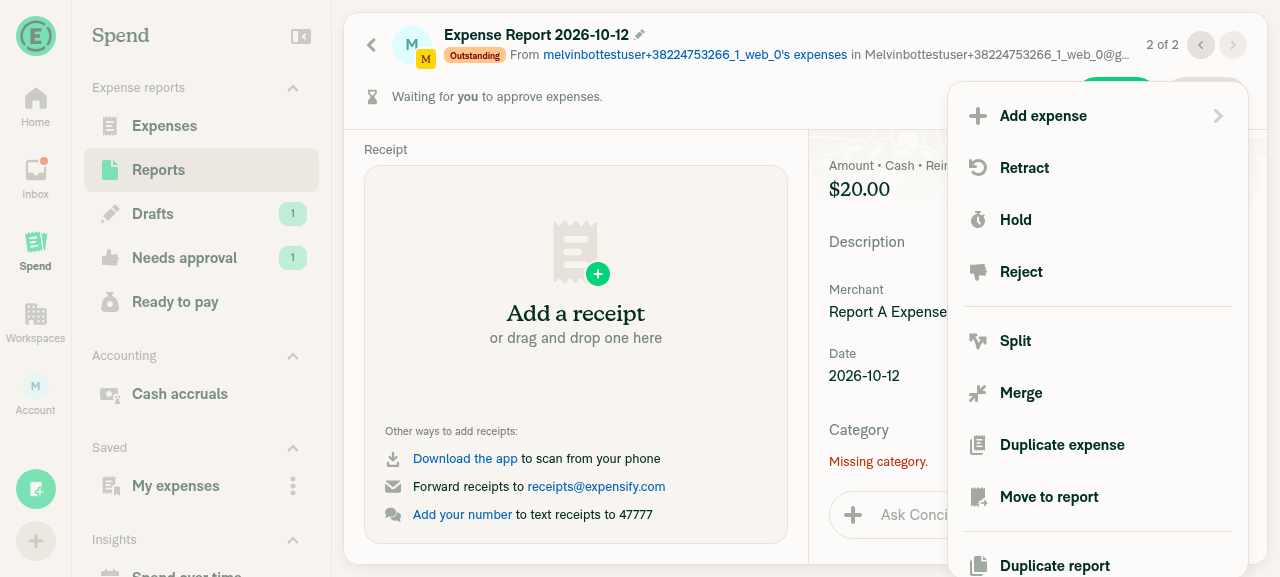Open Needs approval list

201,258
